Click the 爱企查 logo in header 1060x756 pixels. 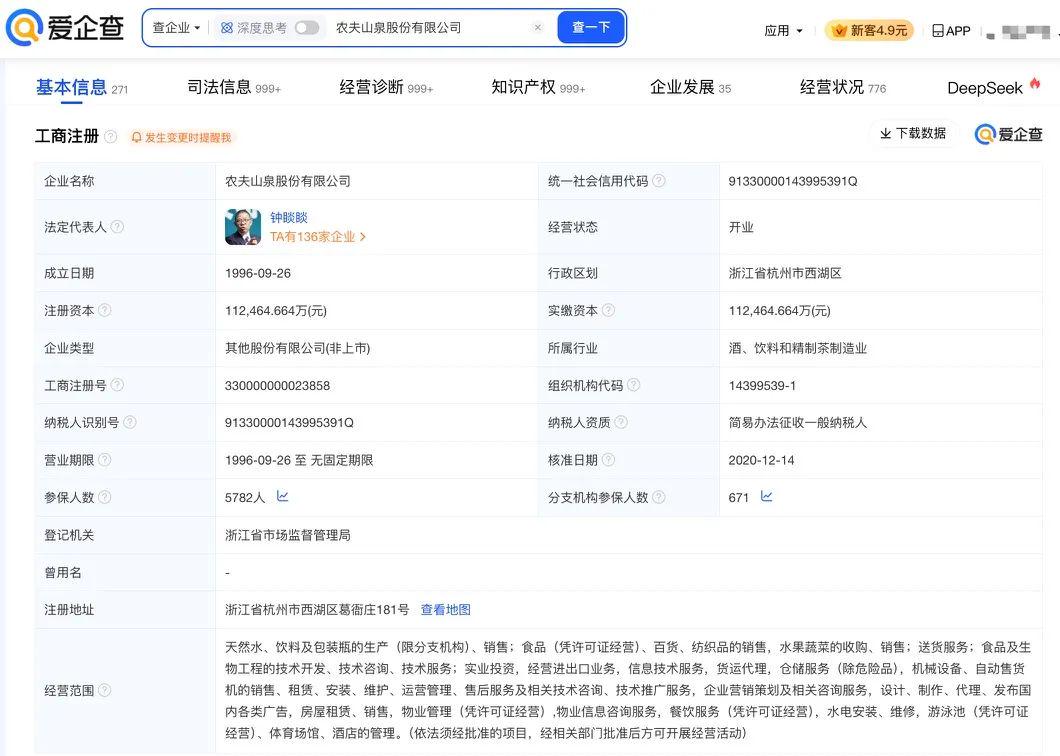click(65, 28)
